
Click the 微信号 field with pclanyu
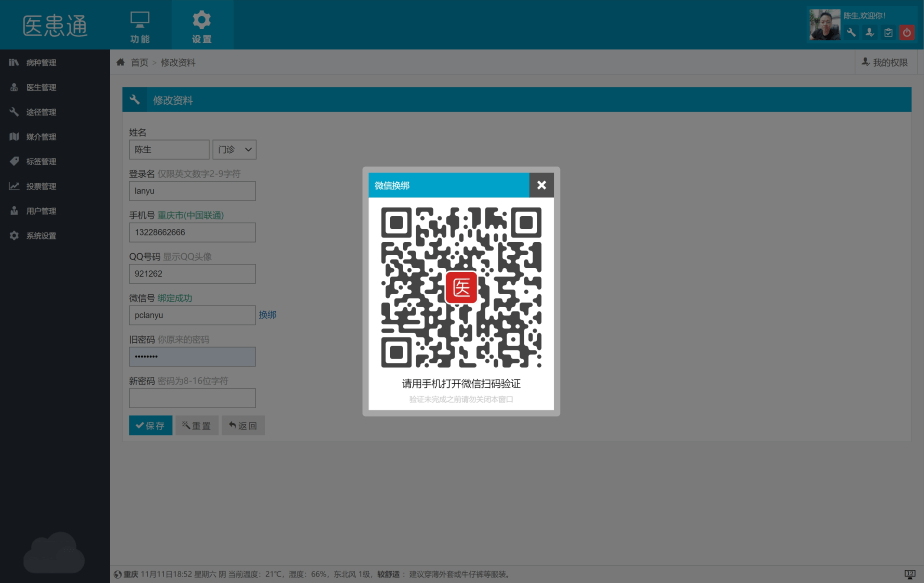pos(192,315)
